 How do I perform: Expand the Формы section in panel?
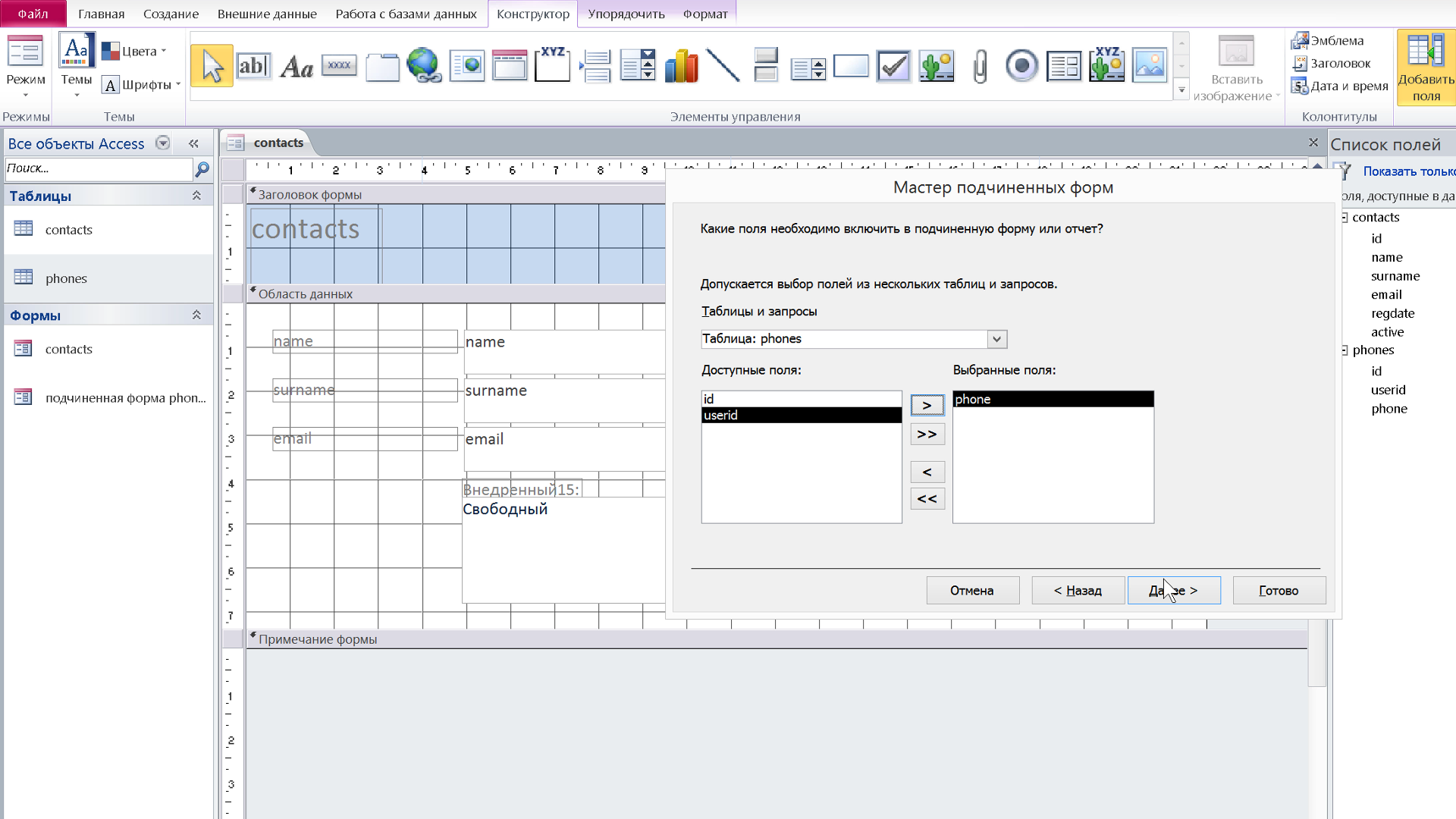coord(197,315)
